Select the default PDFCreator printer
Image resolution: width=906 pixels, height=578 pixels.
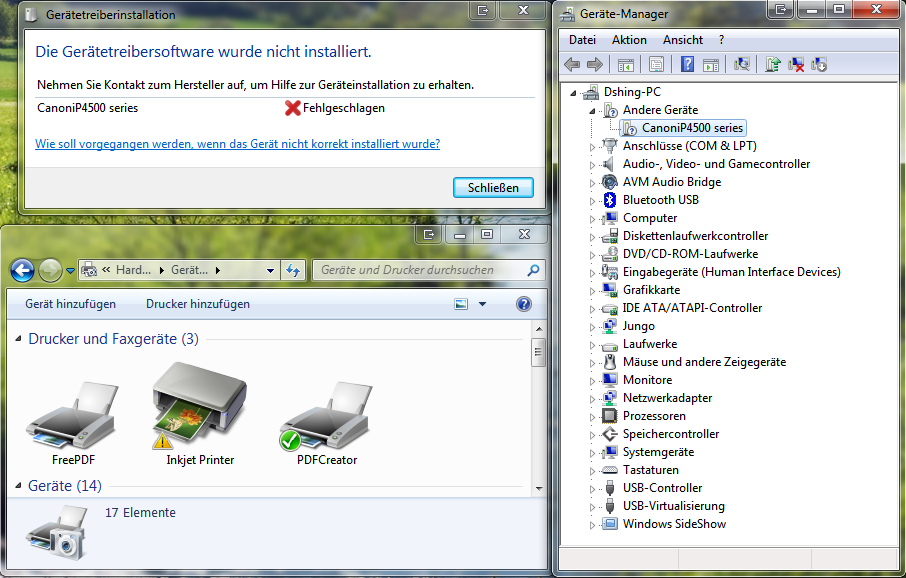click(327, 423)
